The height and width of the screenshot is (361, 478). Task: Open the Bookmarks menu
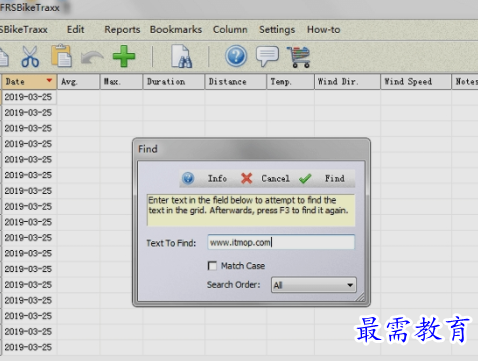pos(176,30)
